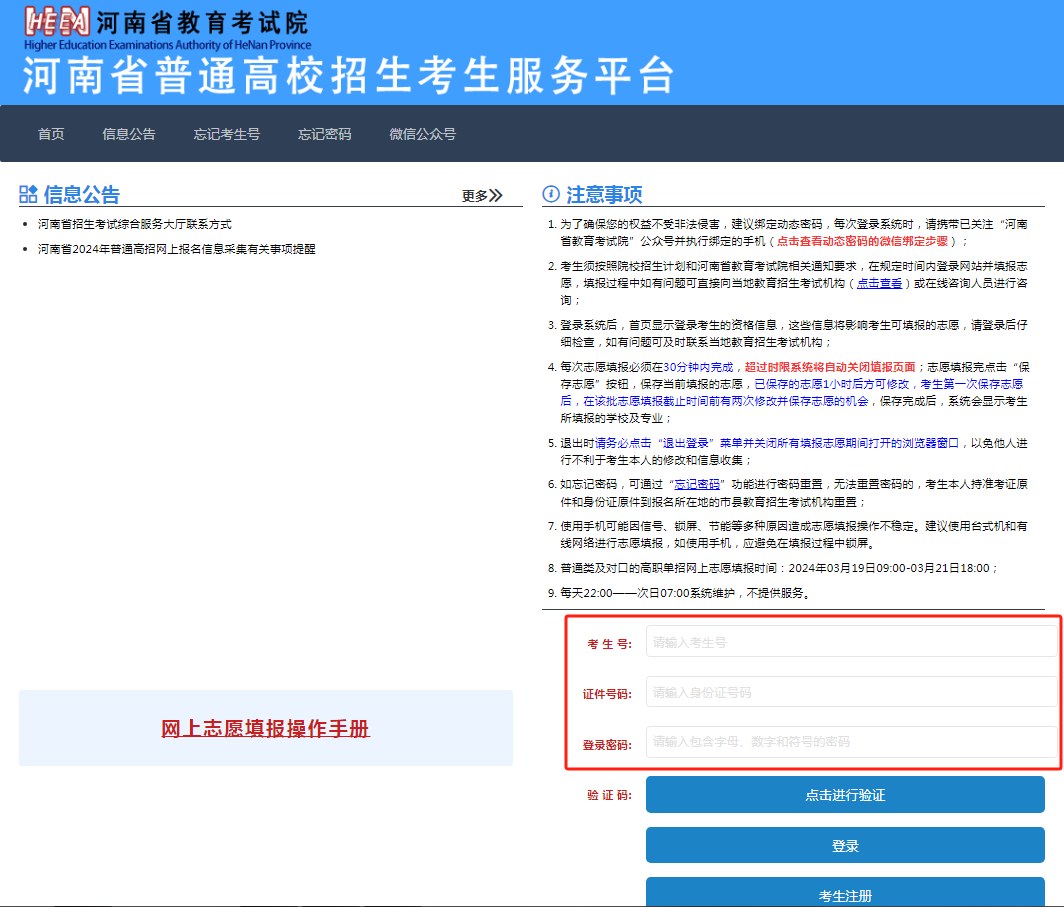This screenshot has width=1064, height=907.
Task: Click the grid icon beside 信息公告
Action: (x=27, y=193)
